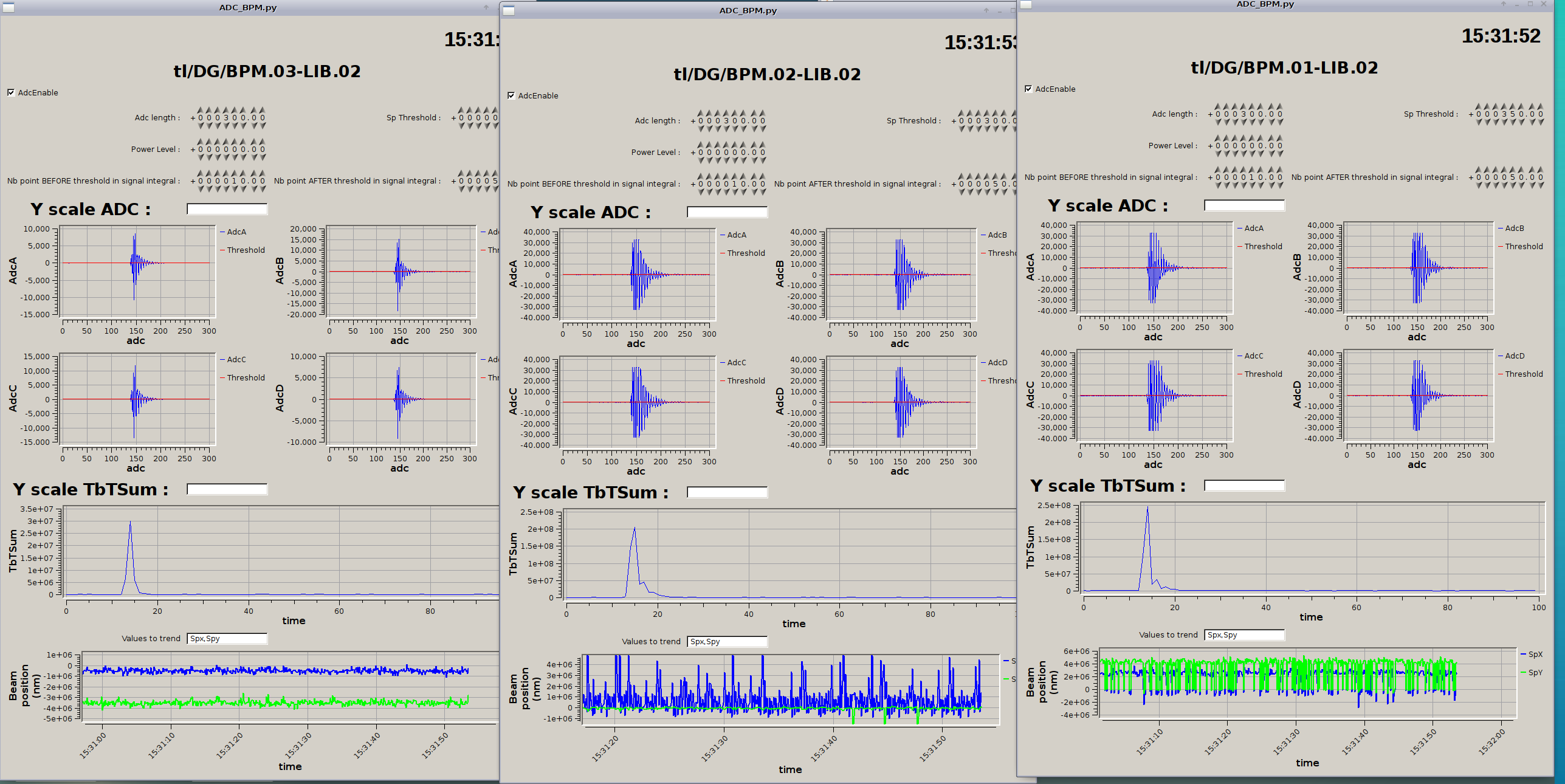Click AdcA legend entry in BPM.02 plot
Image resolution: width=1565 pixels, height=784 pixels.
tap(736, 235)
